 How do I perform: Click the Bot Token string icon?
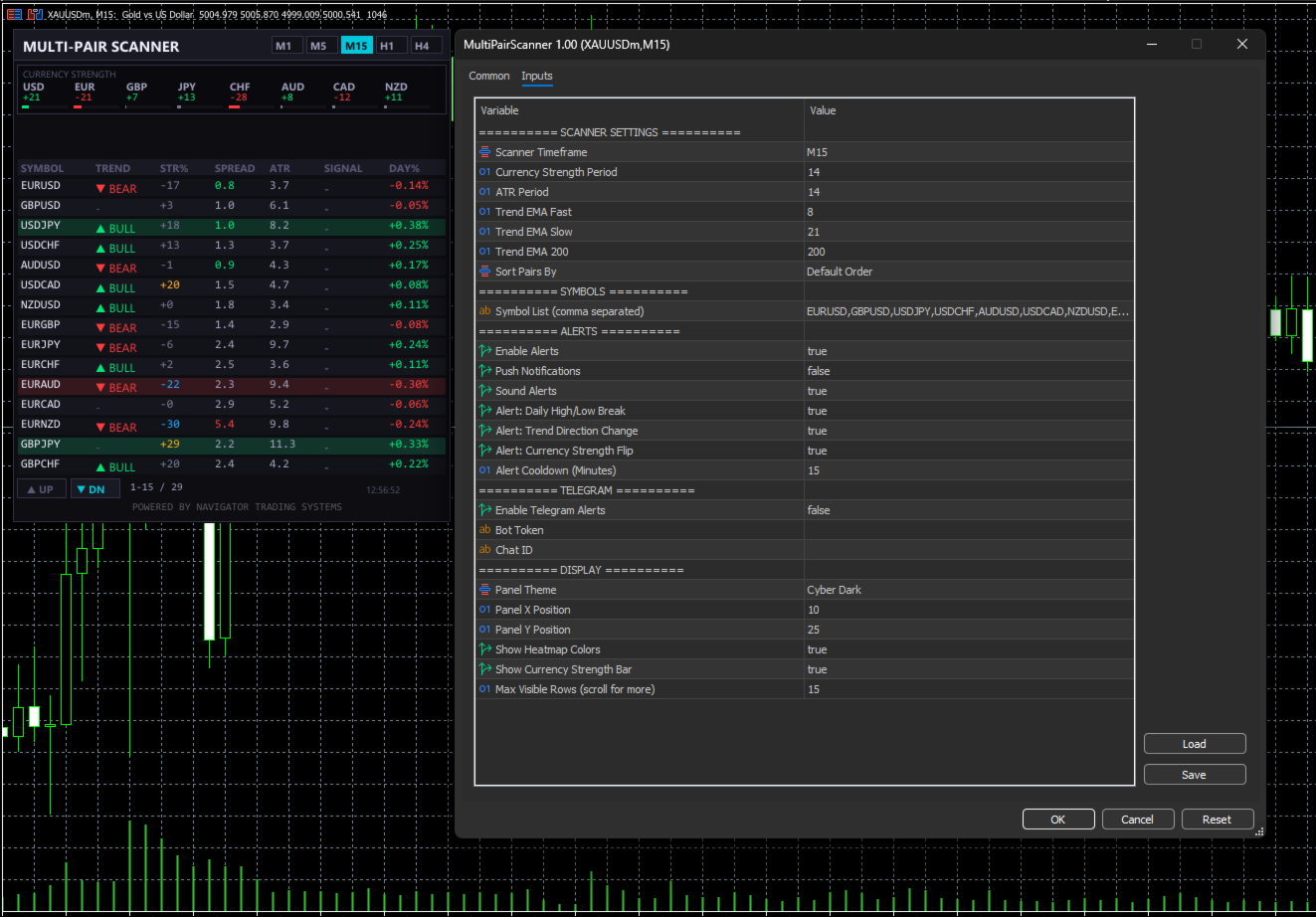point(485,530)
